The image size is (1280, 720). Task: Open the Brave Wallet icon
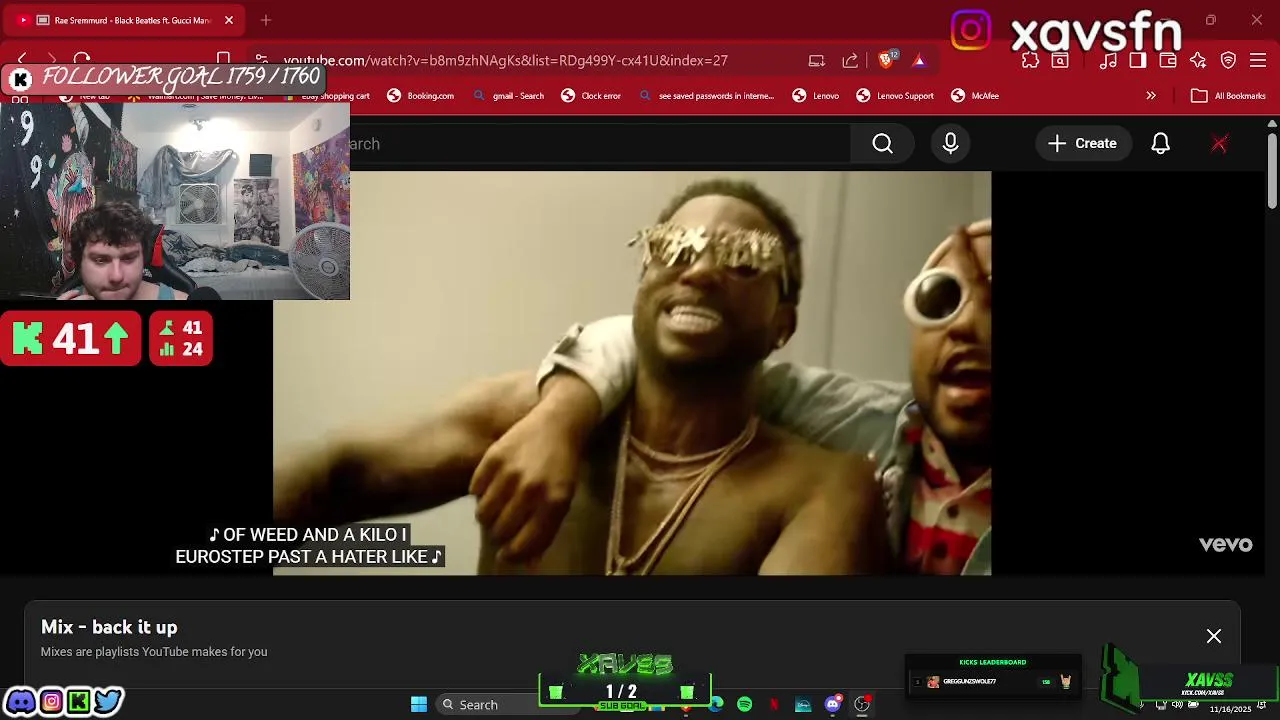[x=1168, y=60]
